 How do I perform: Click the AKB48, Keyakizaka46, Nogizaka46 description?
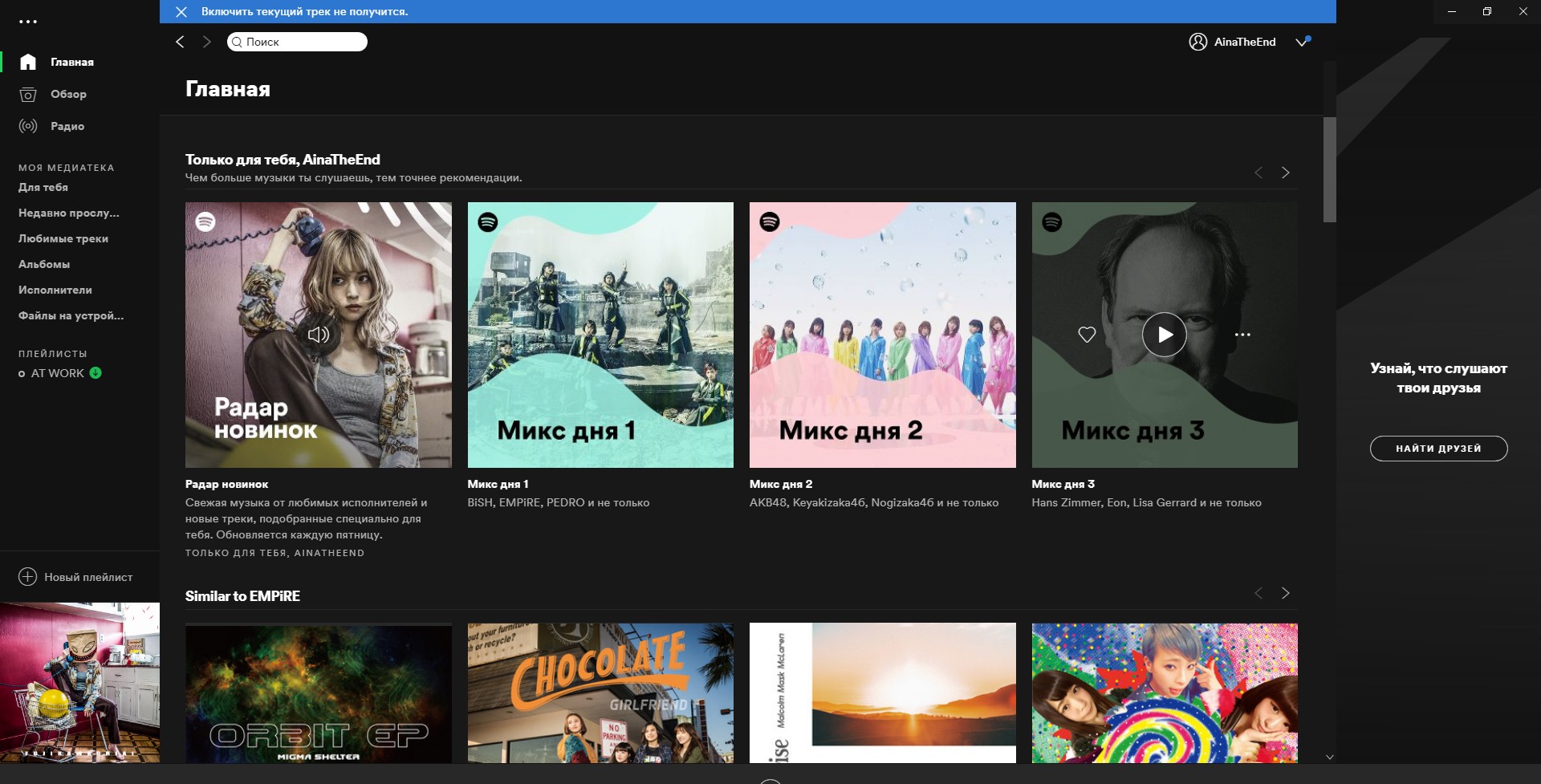874,502
